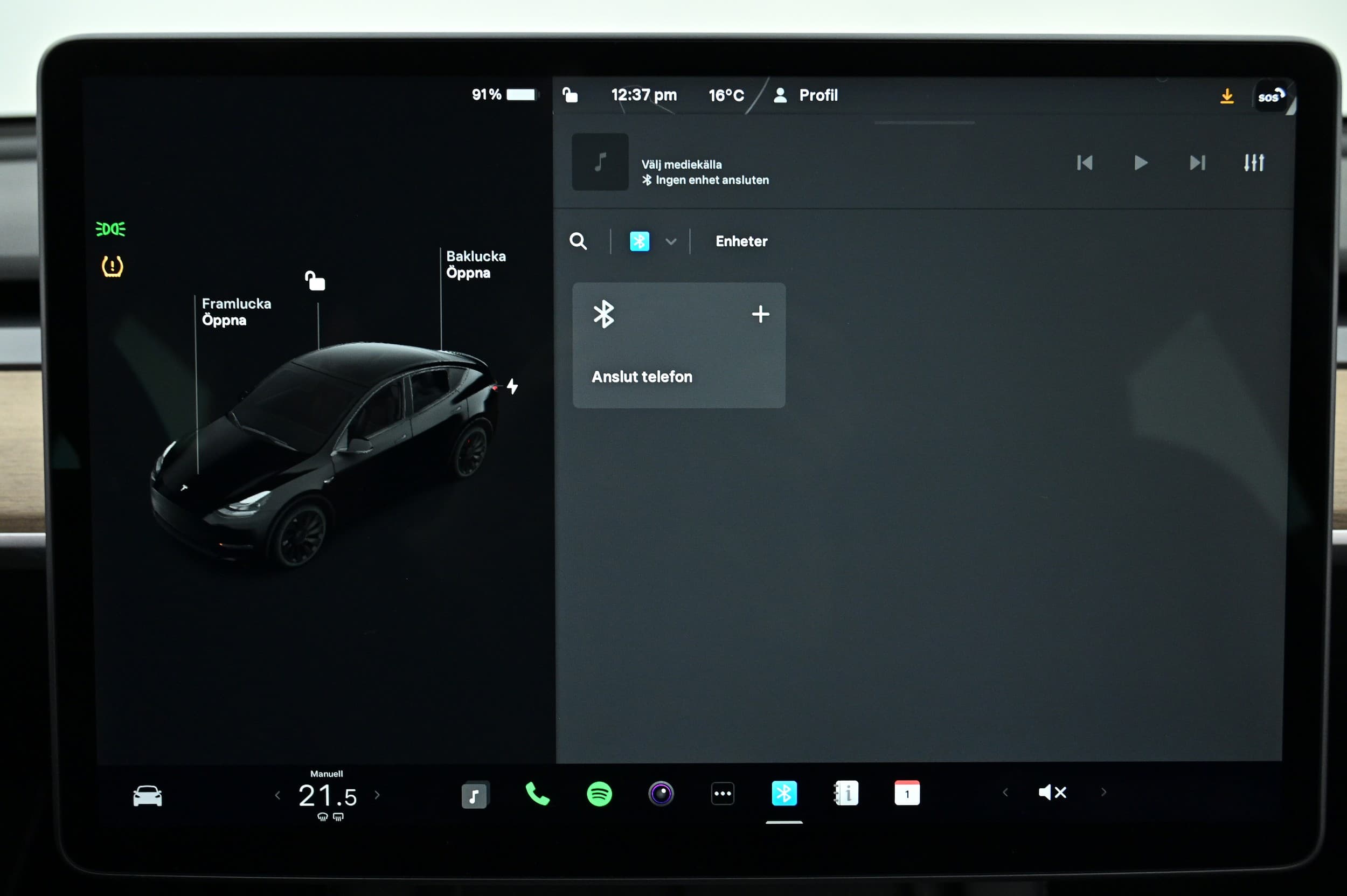Tap the 12:37 pm clock
Screen dimensions: 1347x896
pos(644,95)
